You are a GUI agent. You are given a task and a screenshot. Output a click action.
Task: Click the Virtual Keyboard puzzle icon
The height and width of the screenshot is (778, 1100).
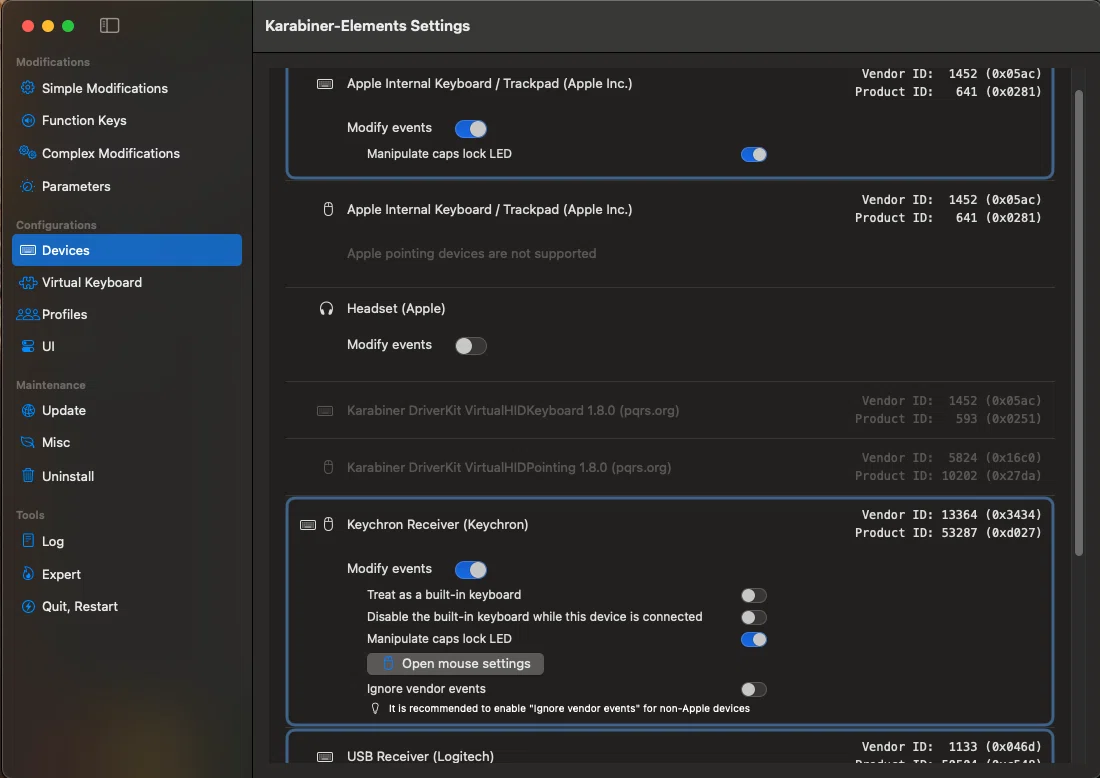click(x=27, y=282)
